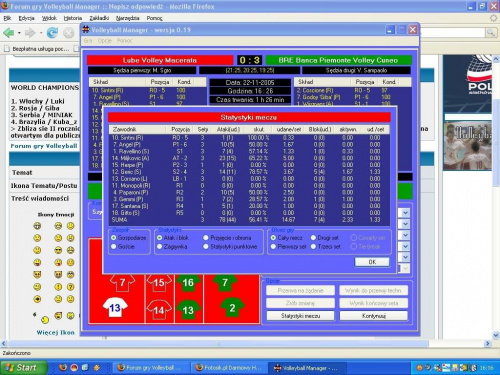Viewport: 500px width, 375px height.
Task: Click Firefox's stop loading icon
Action: coord(69,33)
